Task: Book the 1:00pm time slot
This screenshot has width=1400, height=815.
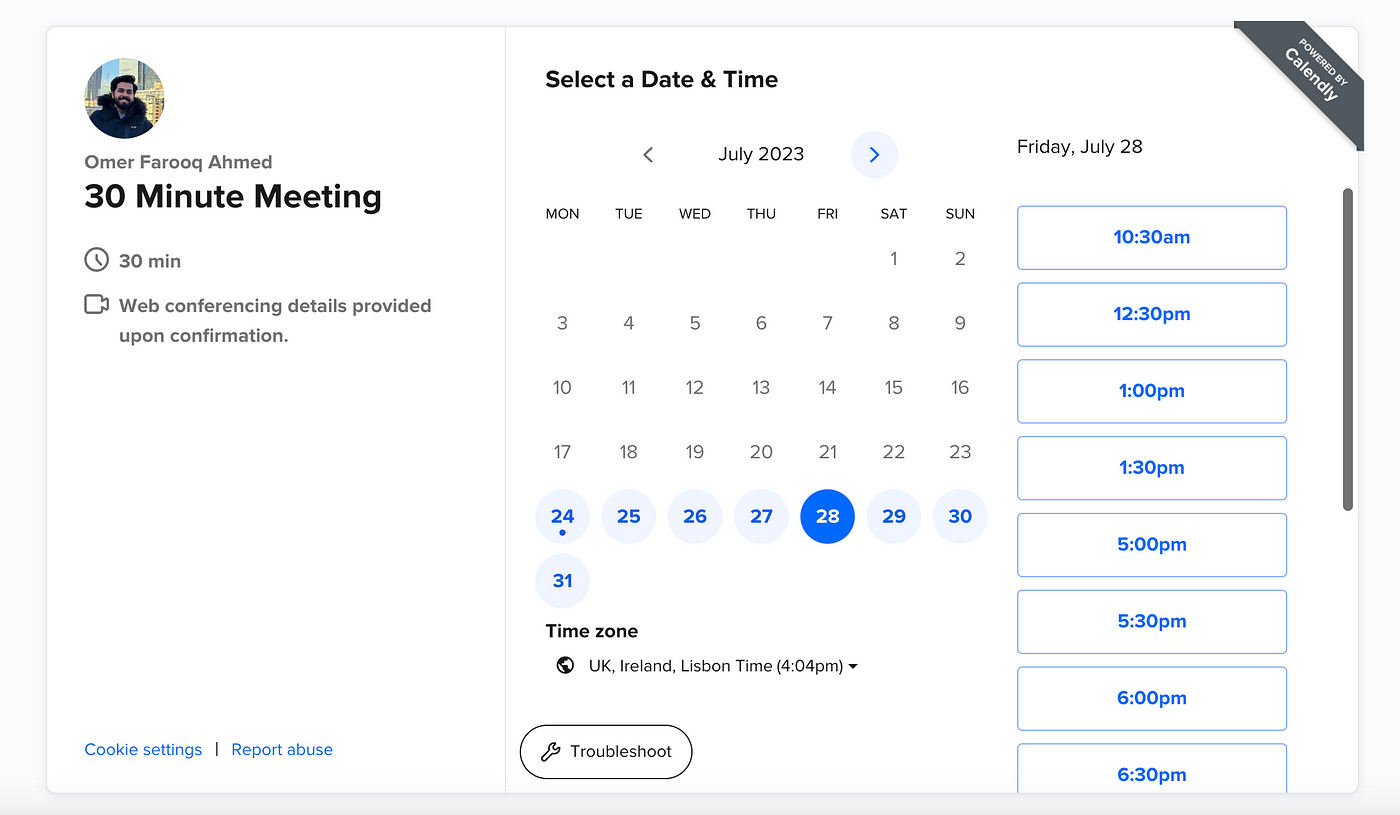Action: tap(1151, 391)
